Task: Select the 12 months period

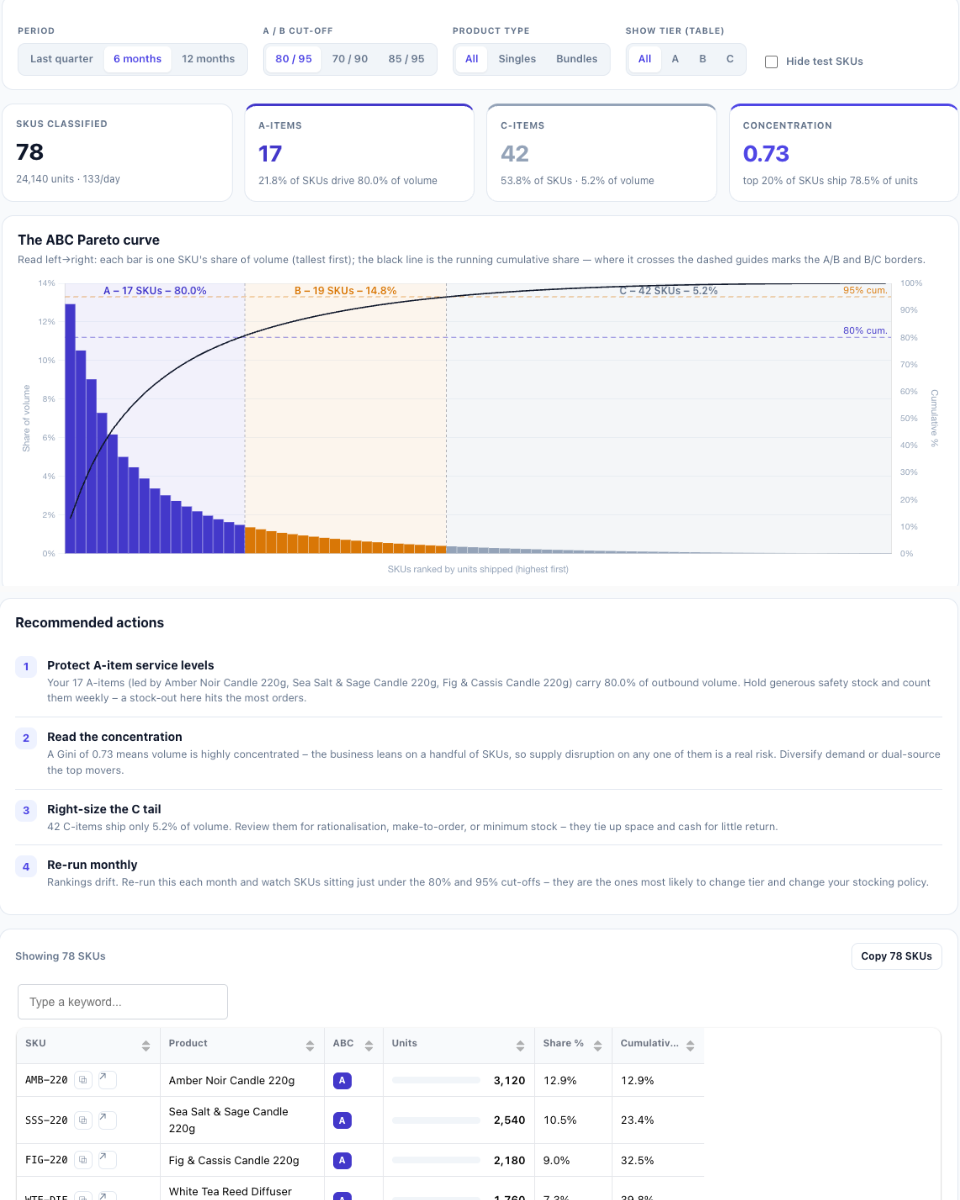Action: (208, 59)
